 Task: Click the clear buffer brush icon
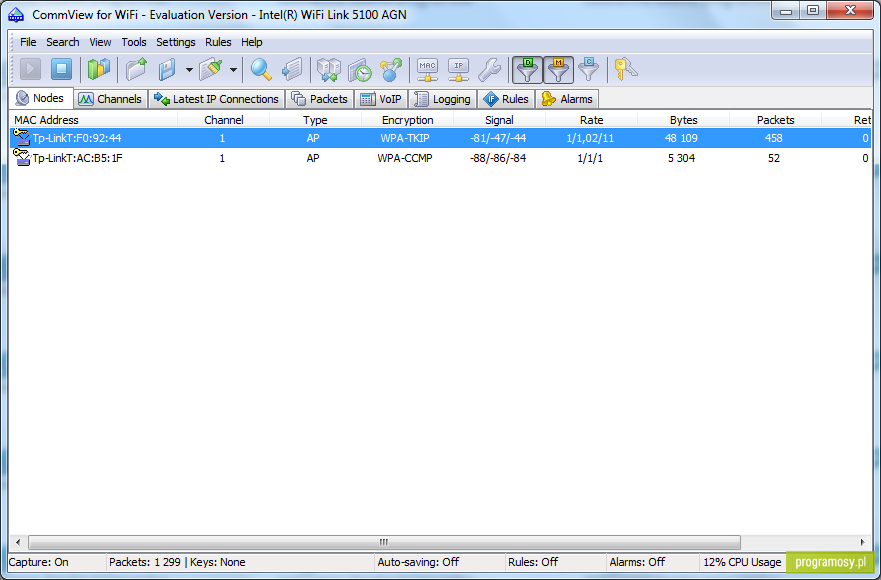click(211, 70)
